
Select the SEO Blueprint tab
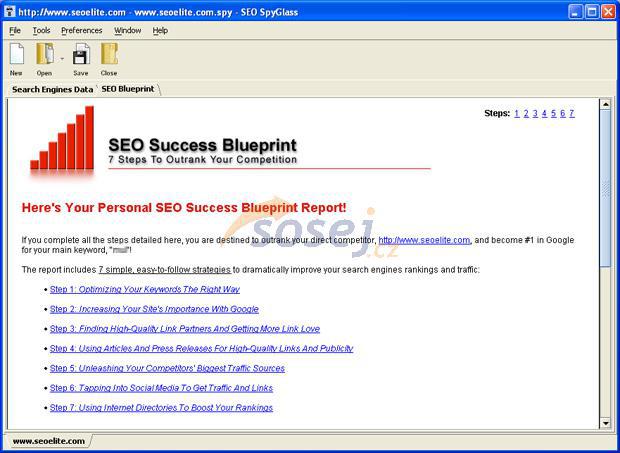coord(128,89)
